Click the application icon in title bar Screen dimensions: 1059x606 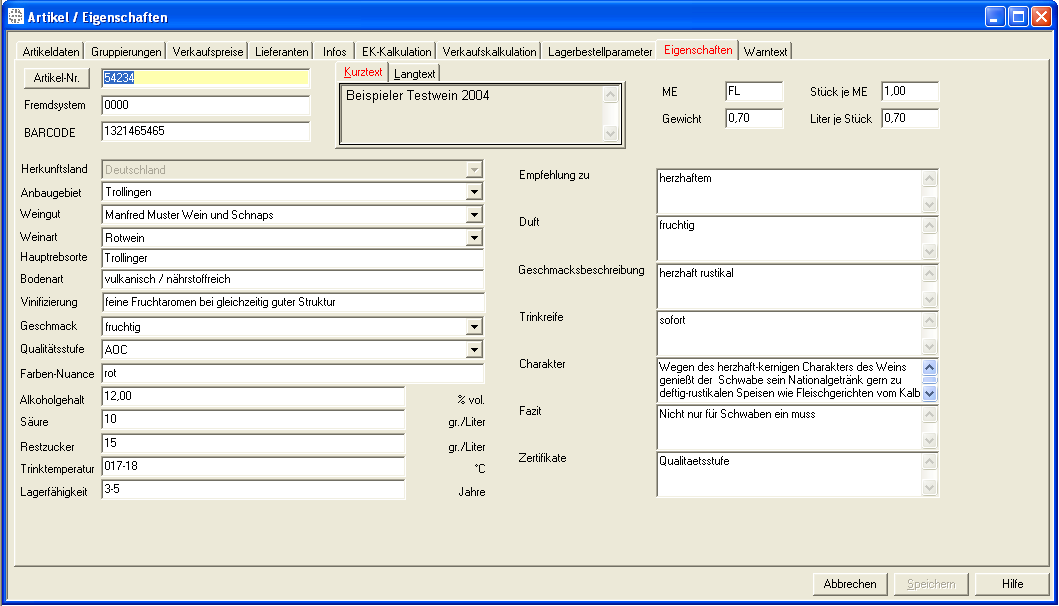coord(15,17)
